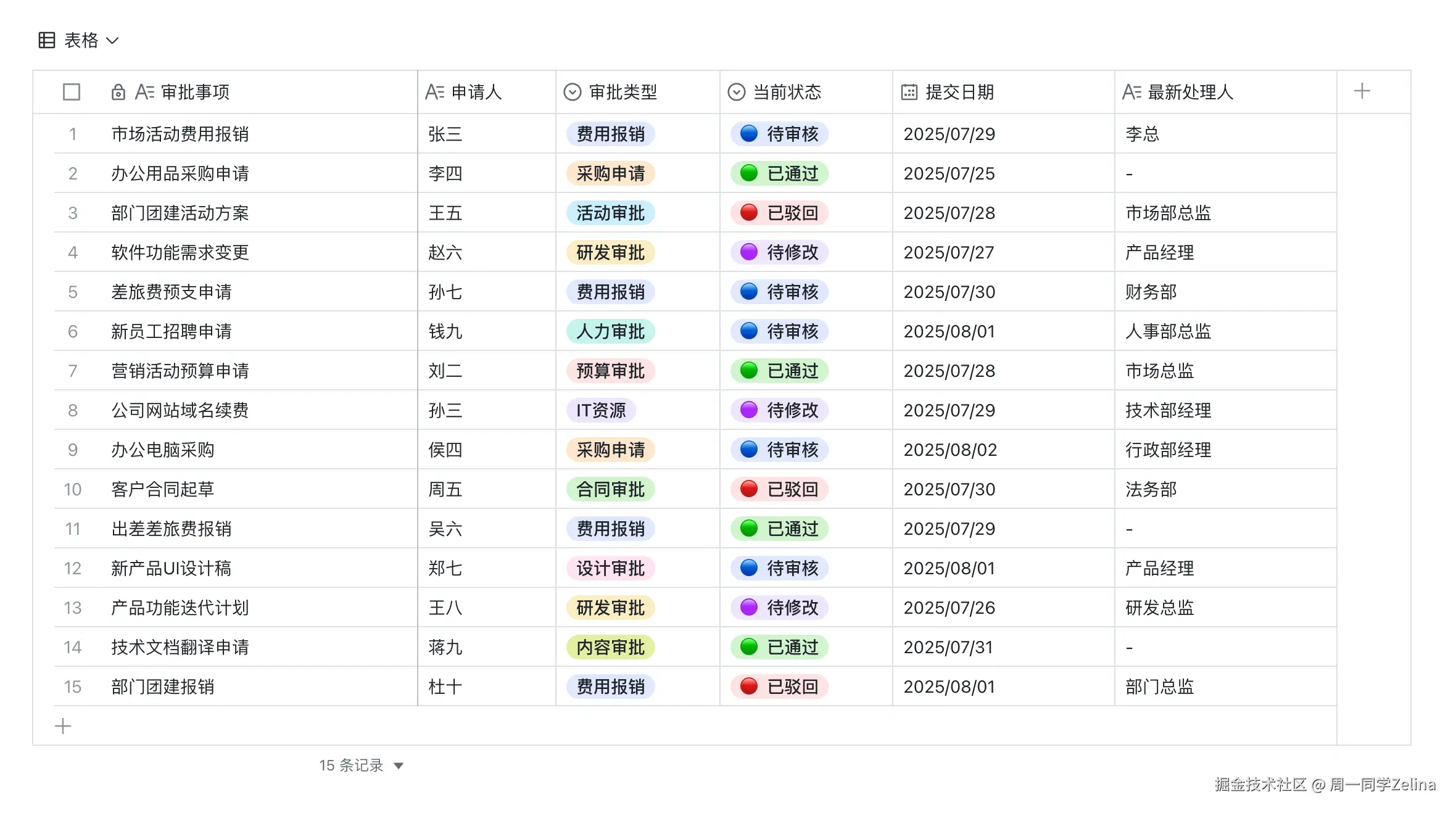Click the select-type icon beside 当前状态
The width and height of the screenshot is (1456, 813).
737,92
